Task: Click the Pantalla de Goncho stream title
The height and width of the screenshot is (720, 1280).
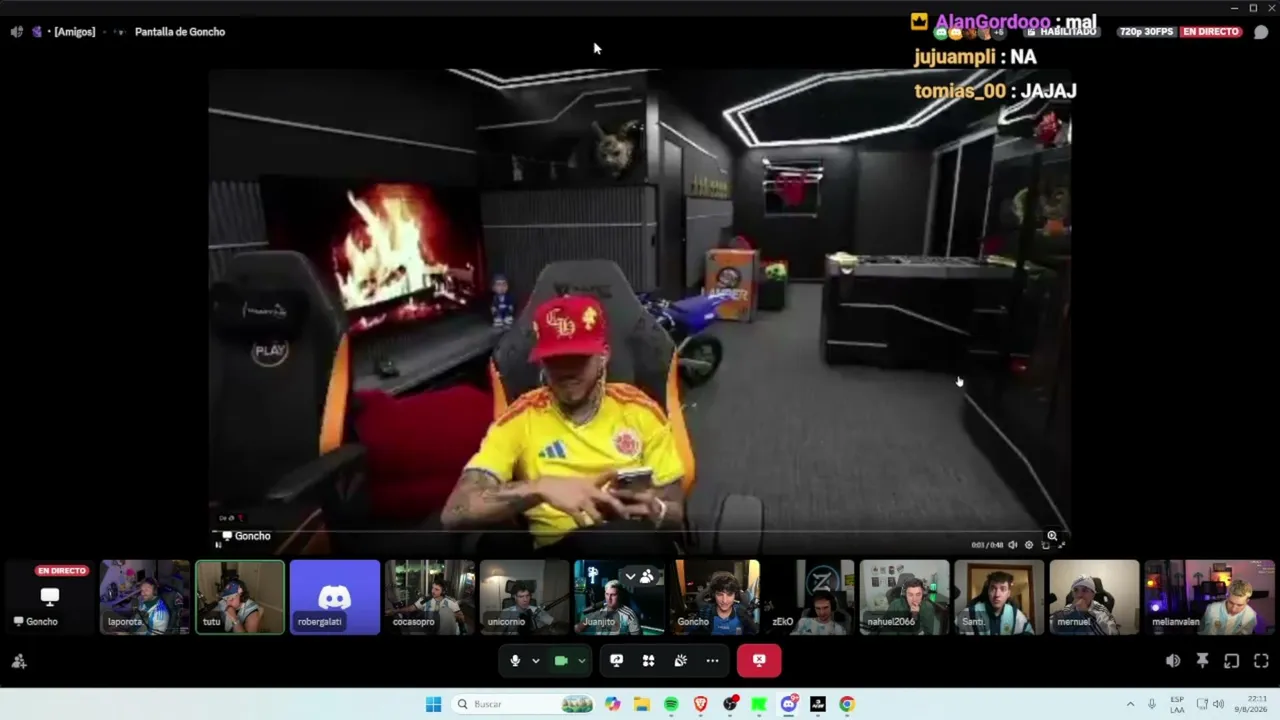Action: [x=180, y=32]
